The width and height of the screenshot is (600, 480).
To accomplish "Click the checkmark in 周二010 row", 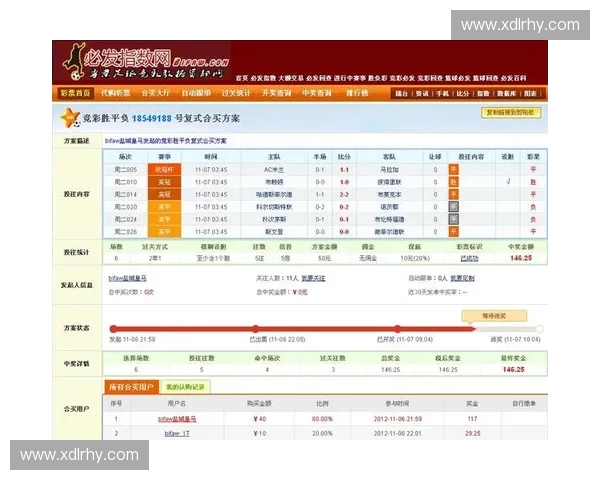I will tap(507, 181).
